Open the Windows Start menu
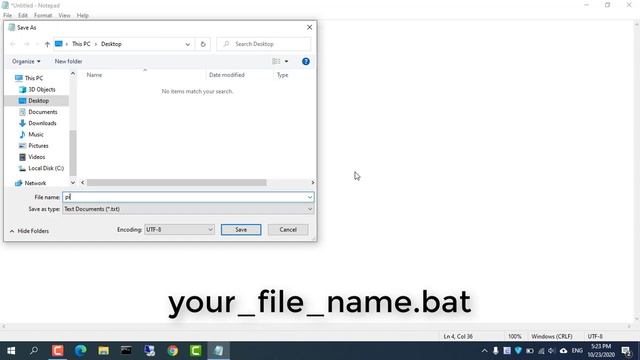Image resolution: width=640 pixels, height=360 pixels. point(11,351)
